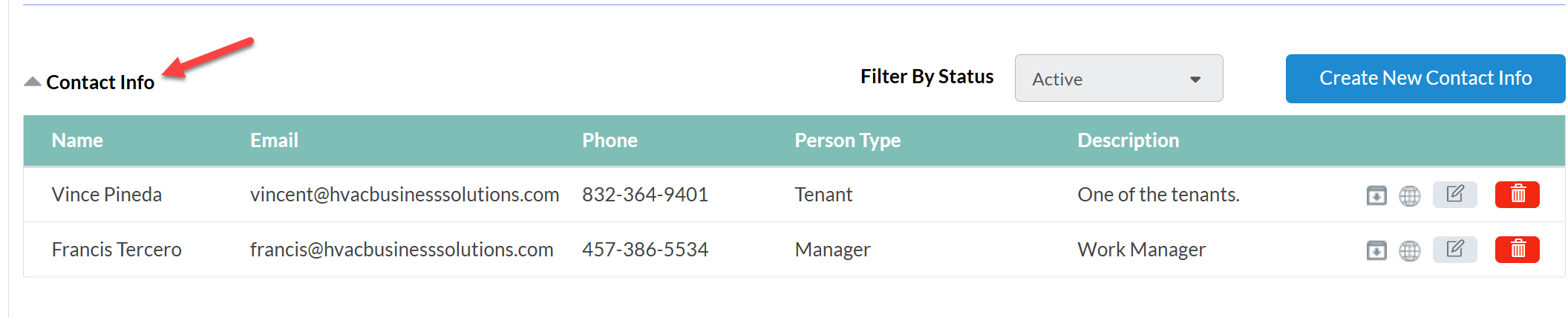
Task: Open the Filter By Status dropdown
Action: [1118, 78]
